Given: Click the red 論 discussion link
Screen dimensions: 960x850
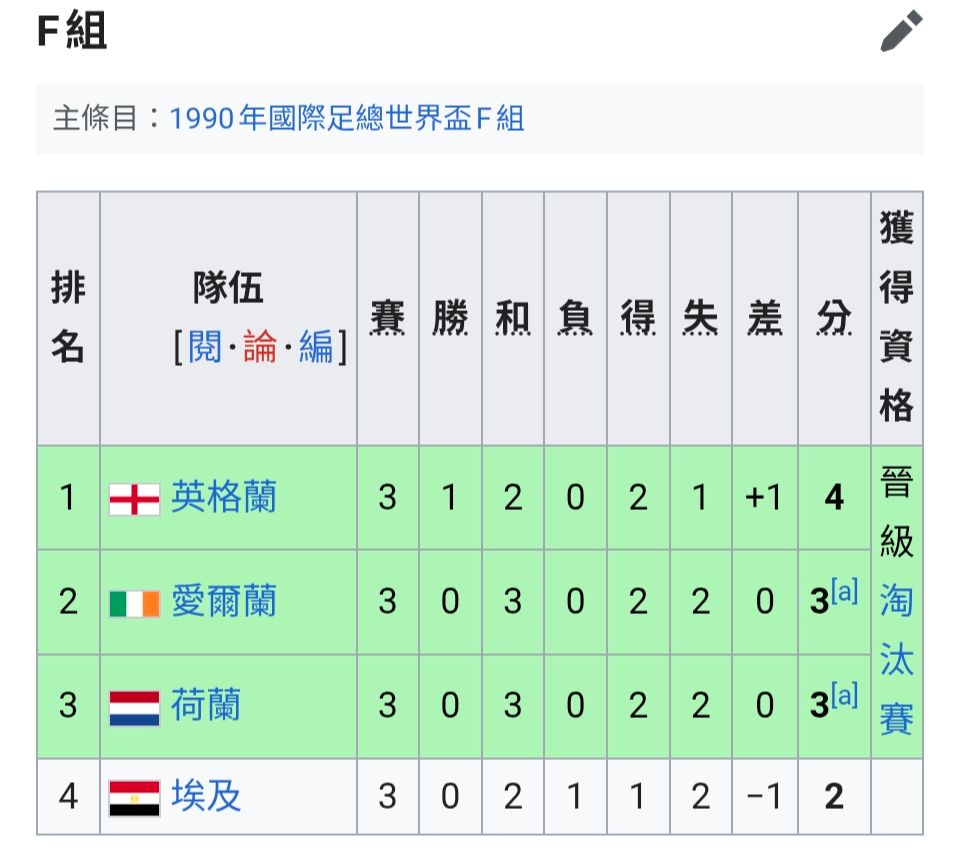Looking at the screenshot, I should [x=260, y=347].
